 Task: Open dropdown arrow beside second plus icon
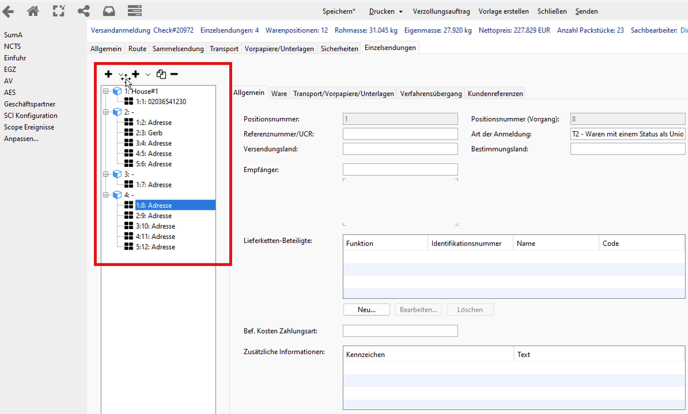tap(148, 75)
